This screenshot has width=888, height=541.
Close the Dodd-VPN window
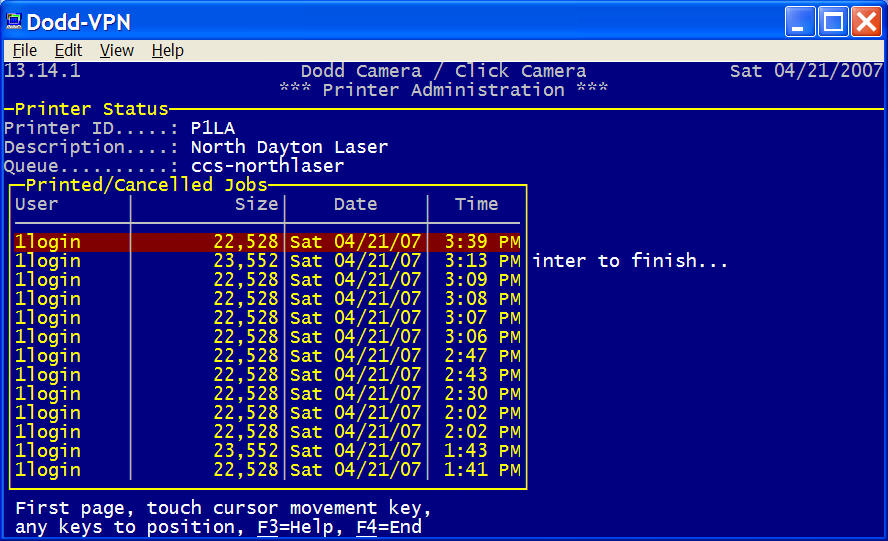click(866, 21)
